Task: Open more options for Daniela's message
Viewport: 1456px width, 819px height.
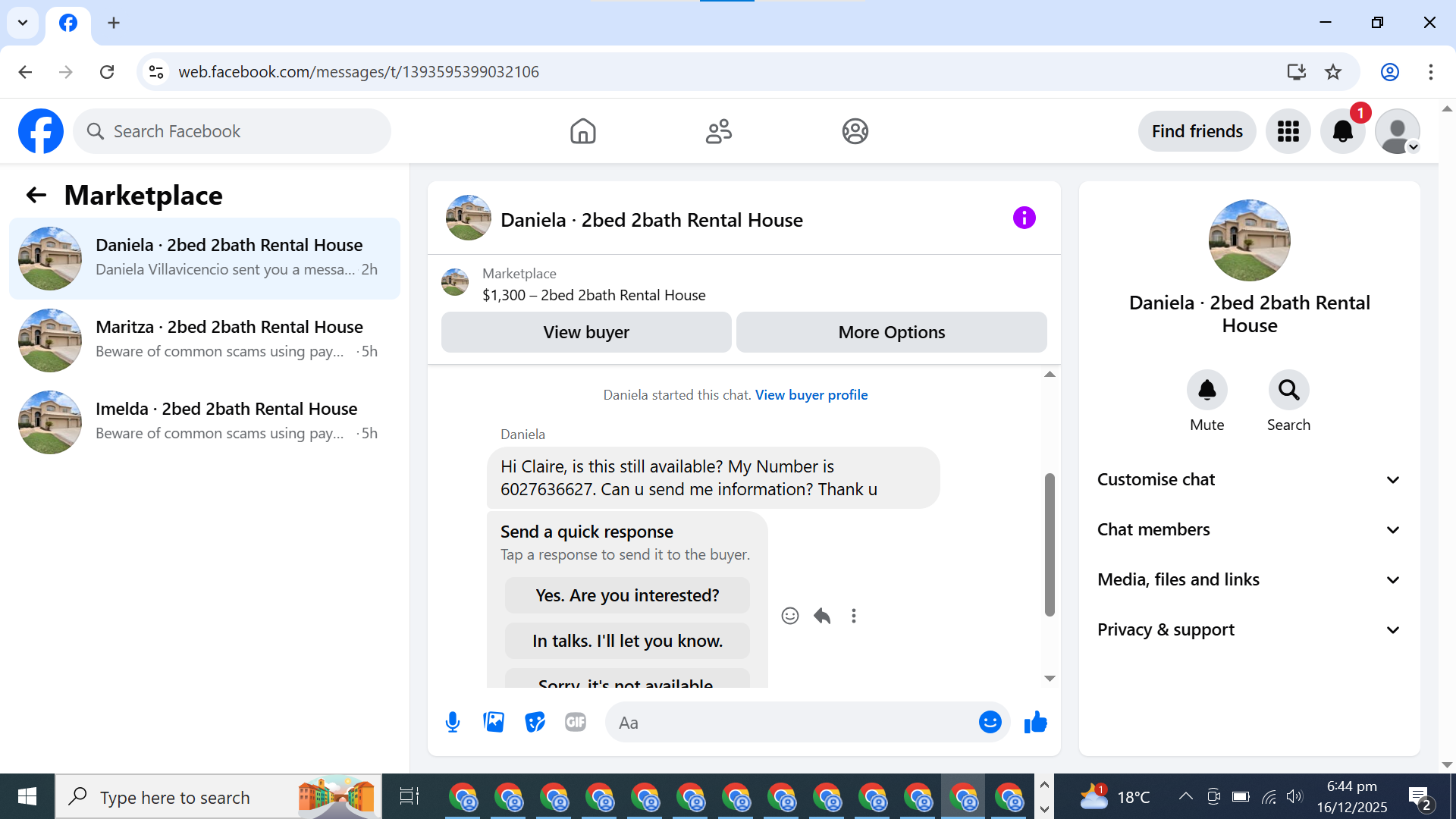Action: (854, 616)
